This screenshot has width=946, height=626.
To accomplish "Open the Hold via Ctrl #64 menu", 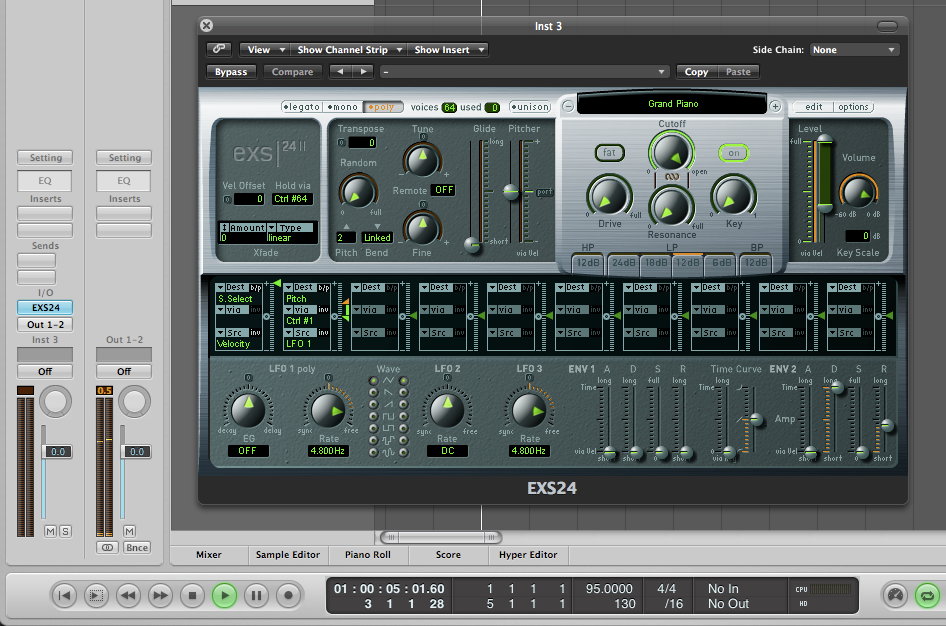I will pos(291,198).
